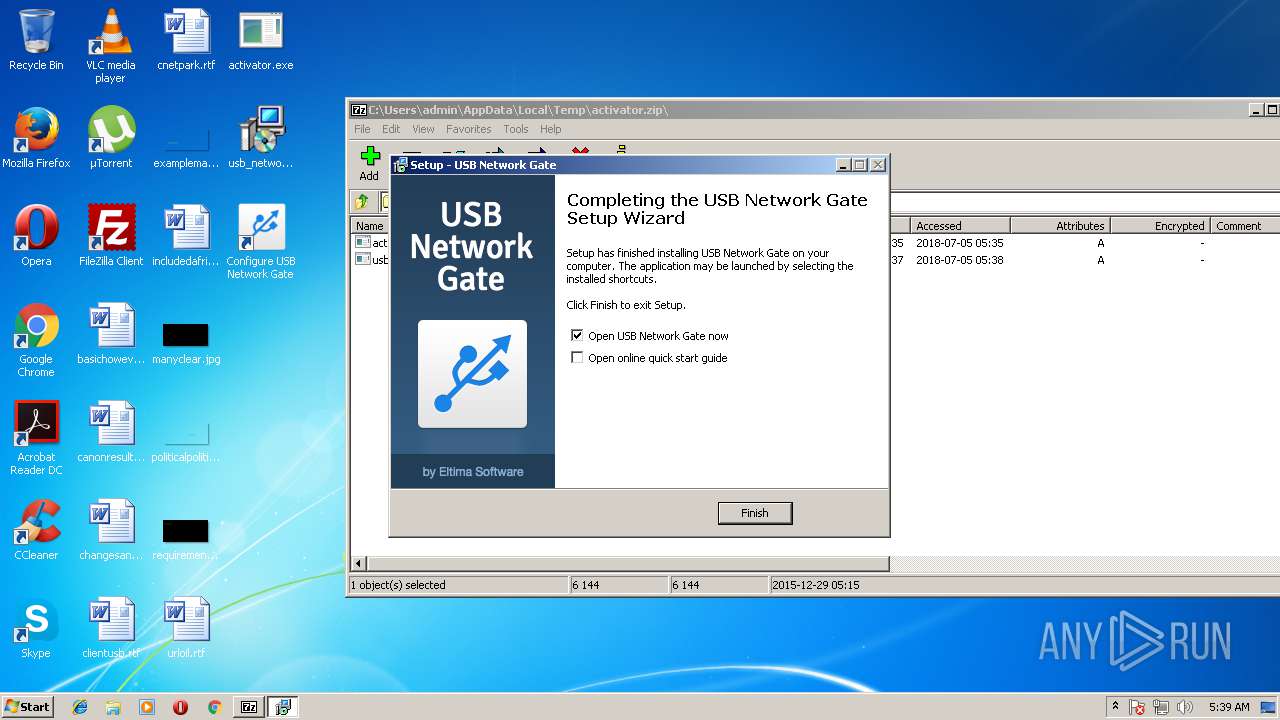This screenshot has height=720, width=1280.
Task: Sort by the Attributes column header
Action: (x=1060, y=226)
